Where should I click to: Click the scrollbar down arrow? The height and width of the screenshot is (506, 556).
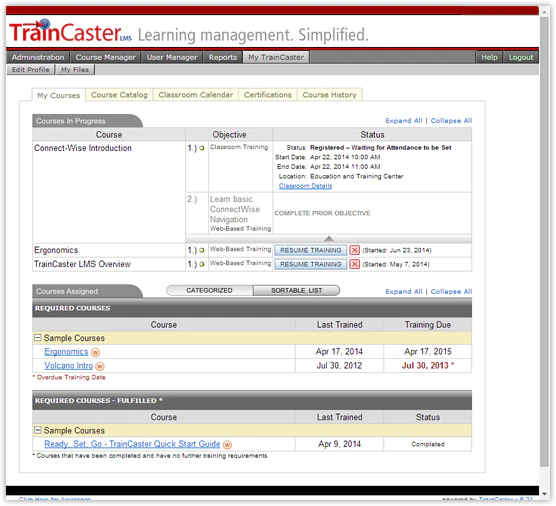544,493
